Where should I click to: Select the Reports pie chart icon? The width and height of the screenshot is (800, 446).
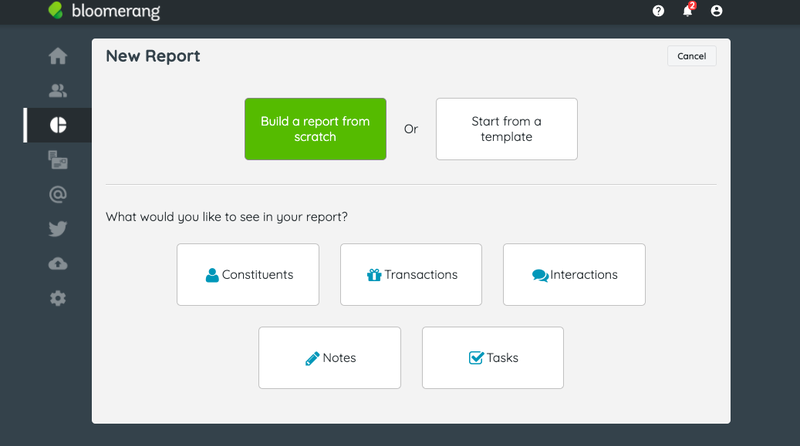[58, 125]
